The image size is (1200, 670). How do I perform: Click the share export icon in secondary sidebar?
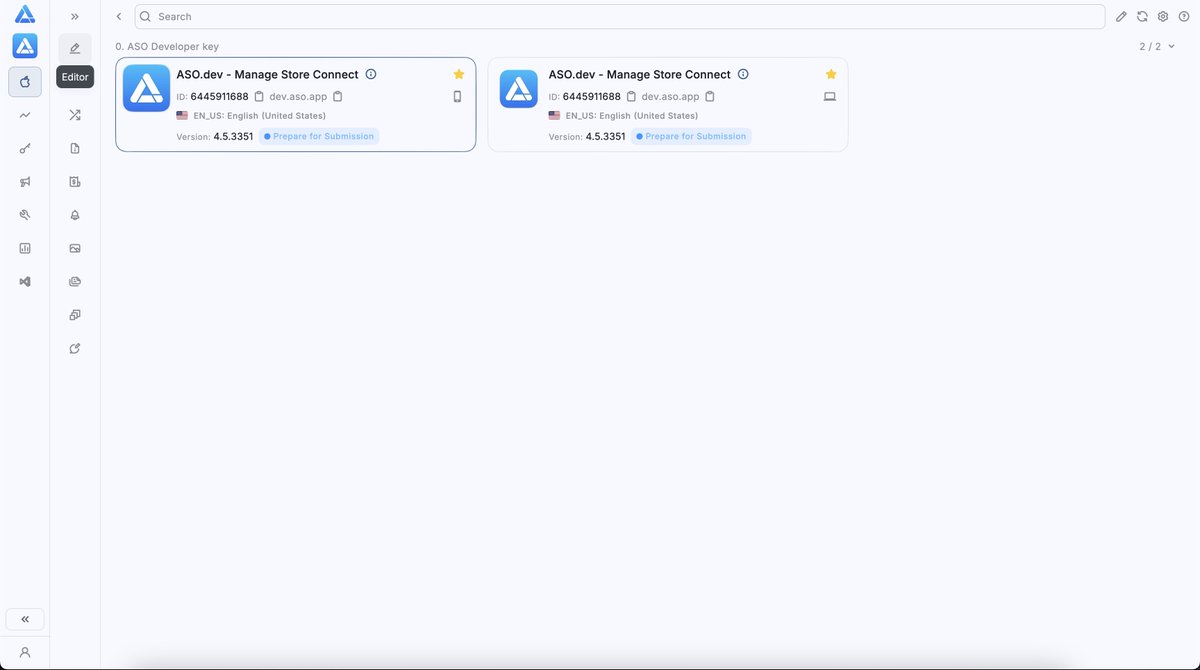[75, 348]
